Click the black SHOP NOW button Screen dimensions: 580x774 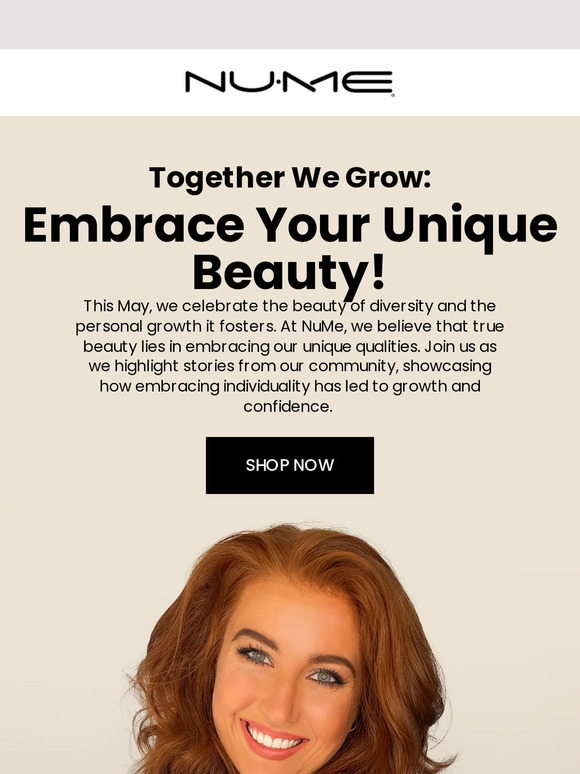tap(290, 465)
